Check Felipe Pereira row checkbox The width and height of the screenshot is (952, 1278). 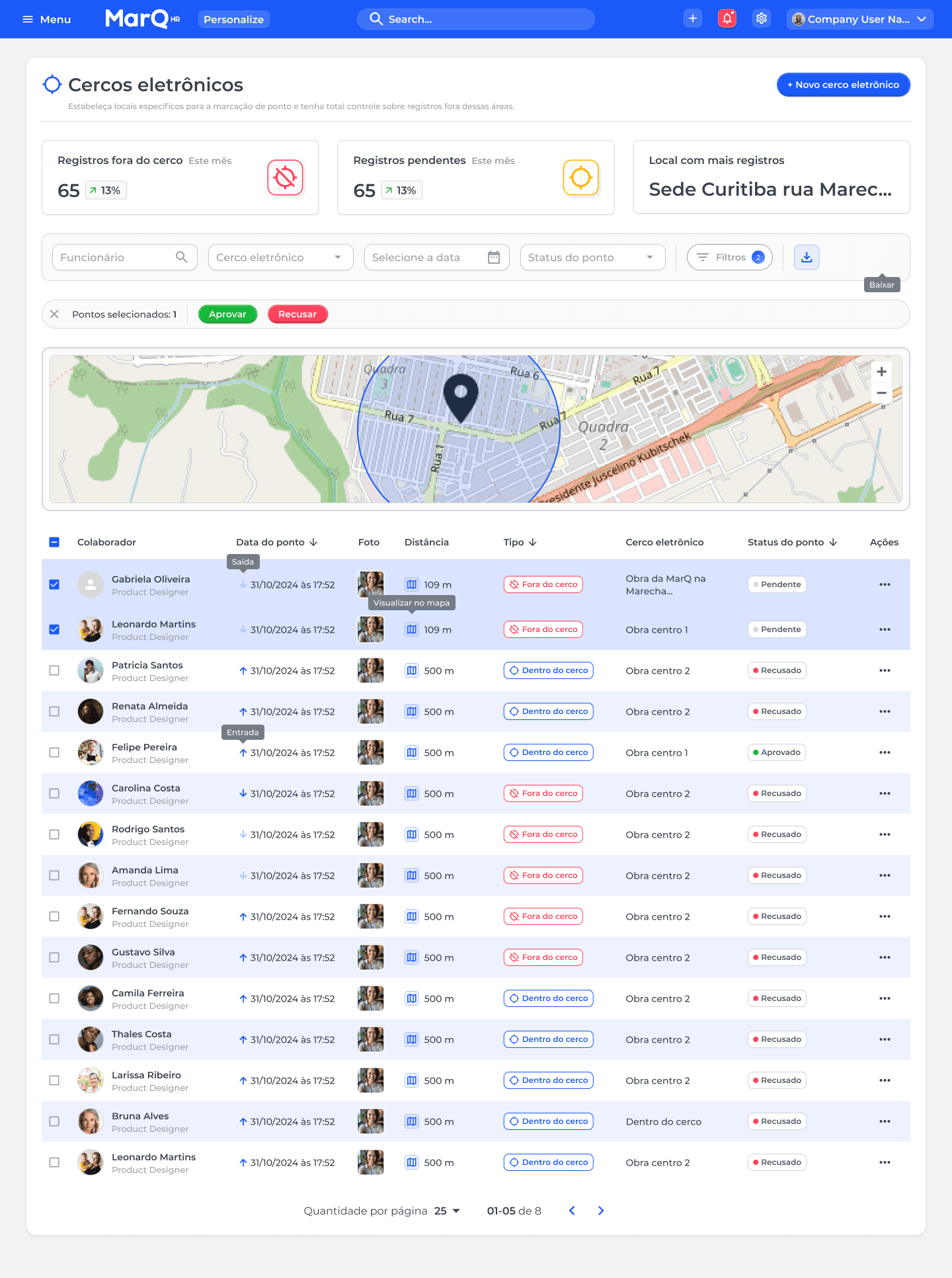point(54,752)
